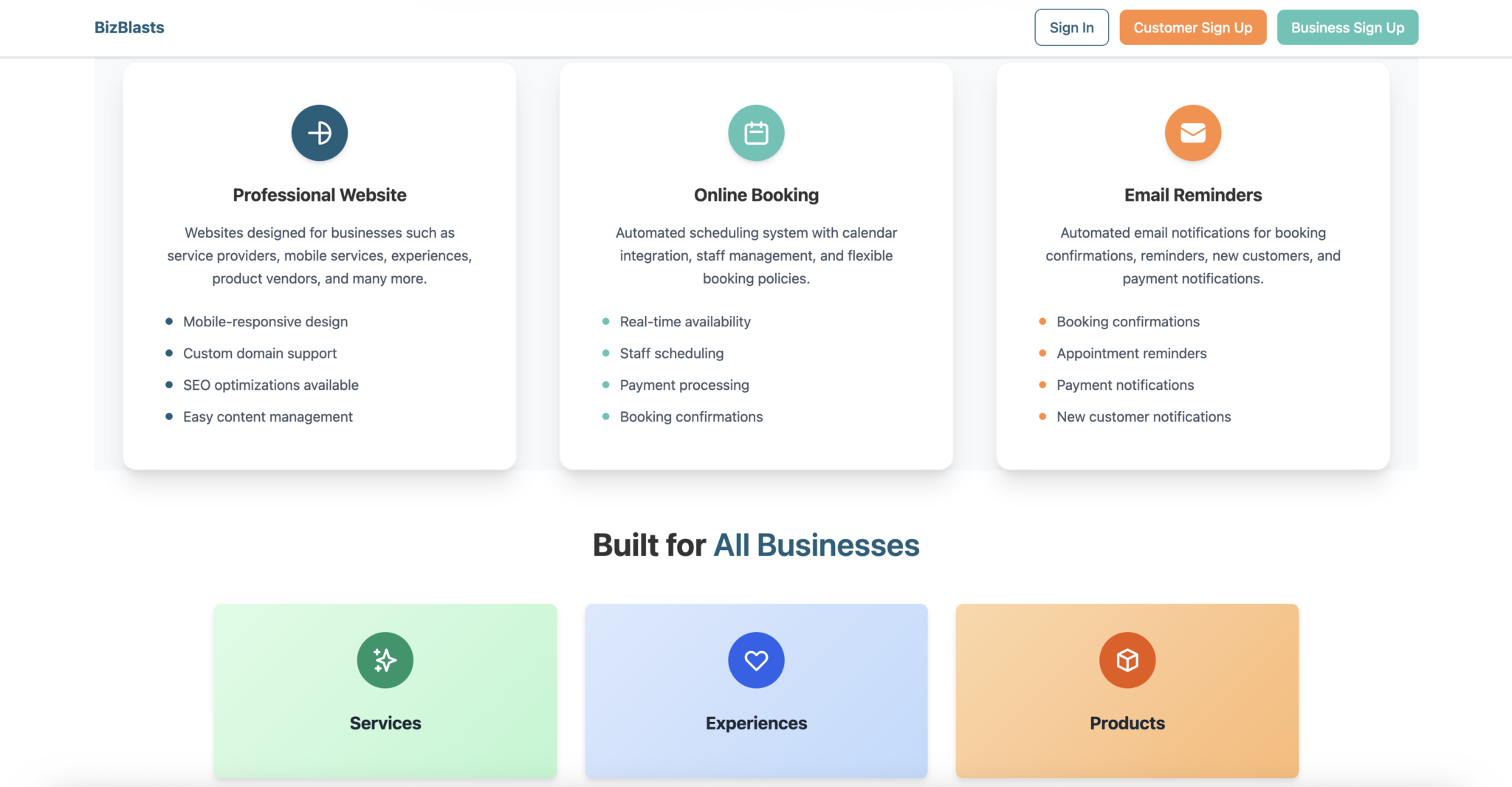
Task: Click the Email Reminders heading
Action: pos(1192,195)
